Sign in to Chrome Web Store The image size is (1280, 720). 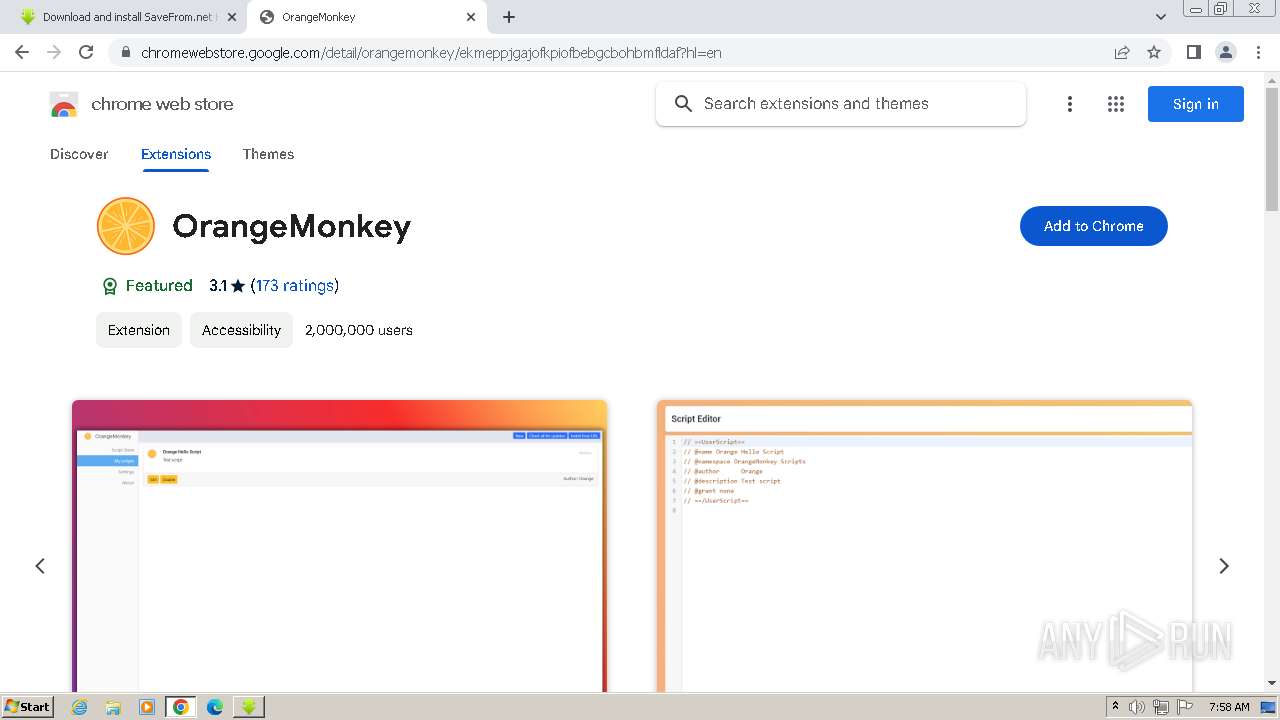click(1195, 104)
